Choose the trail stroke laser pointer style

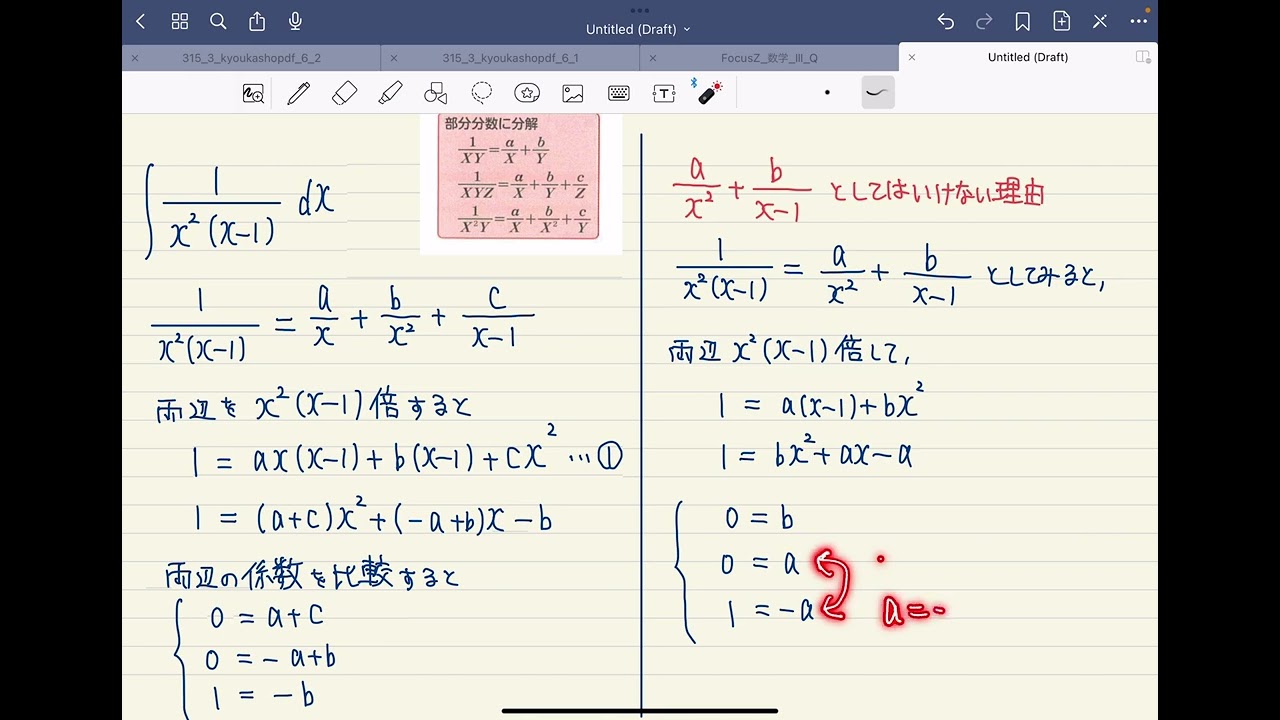[878, 93]
